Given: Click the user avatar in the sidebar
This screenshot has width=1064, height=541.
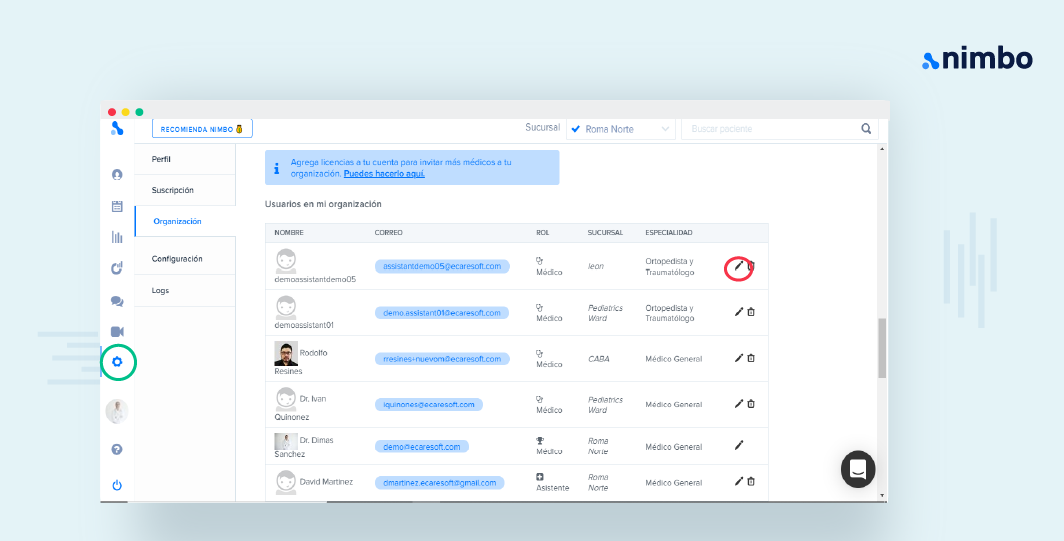Looking at the screenshot, I should 117,411.
